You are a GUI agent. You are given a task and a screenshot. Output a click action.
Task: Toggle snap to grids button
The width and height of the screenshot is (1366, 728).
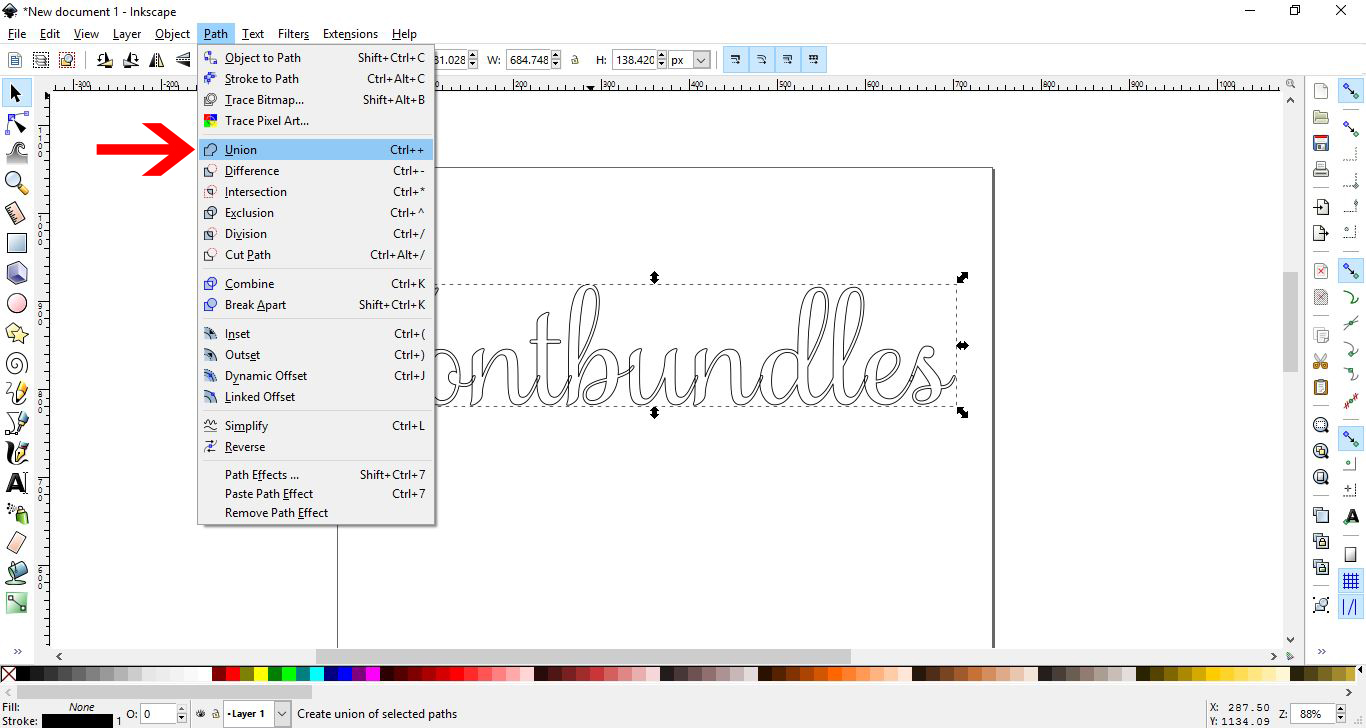(1351, 581)
